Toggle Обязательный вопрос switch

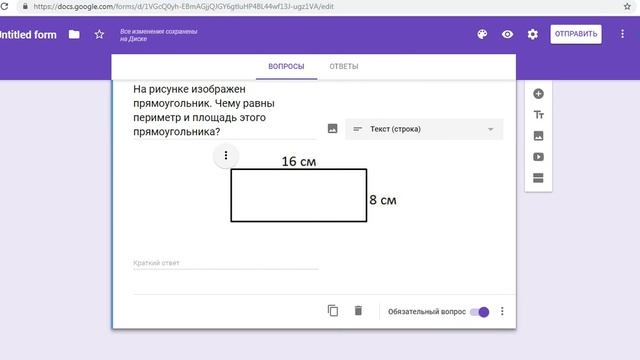(x=480, y=312)
